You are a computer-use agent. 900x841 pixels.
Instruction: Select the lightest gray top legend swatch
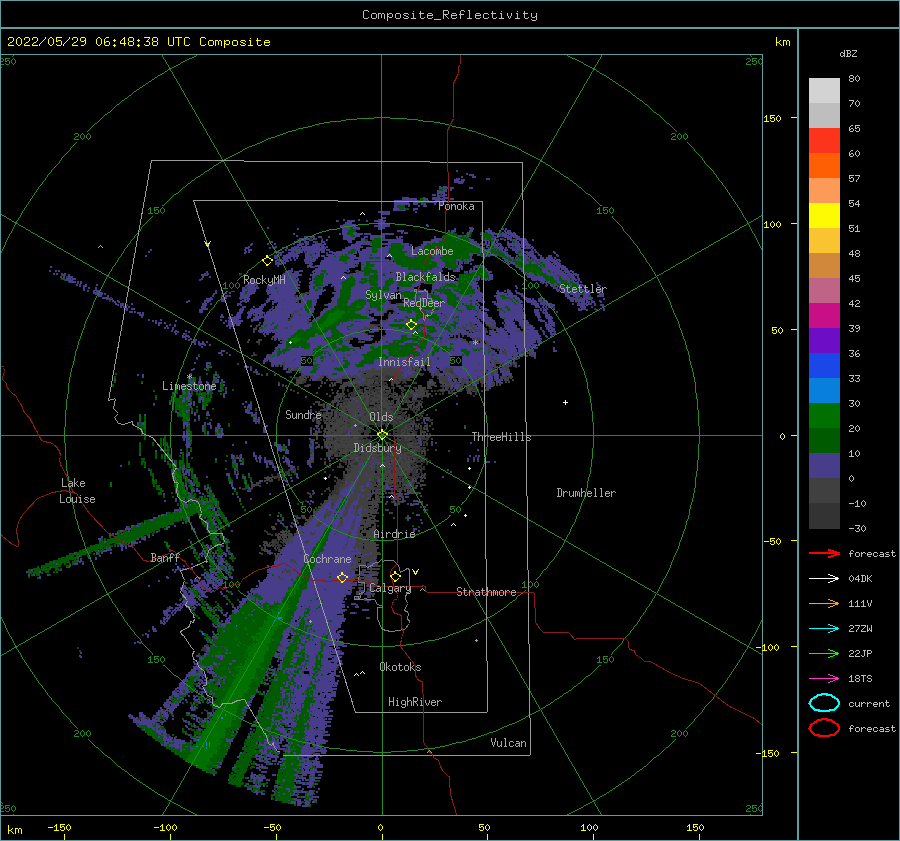coord(824,90)
